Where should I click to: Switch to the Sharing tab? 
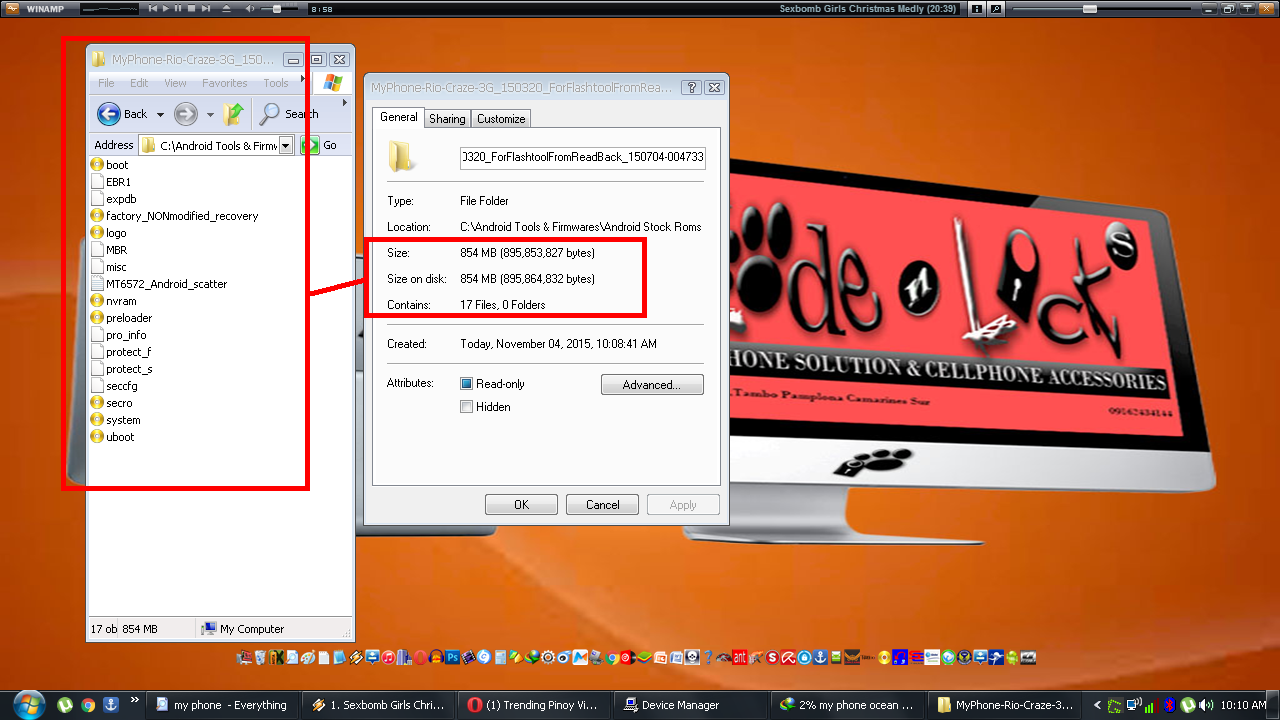click(x=447, y=119)
